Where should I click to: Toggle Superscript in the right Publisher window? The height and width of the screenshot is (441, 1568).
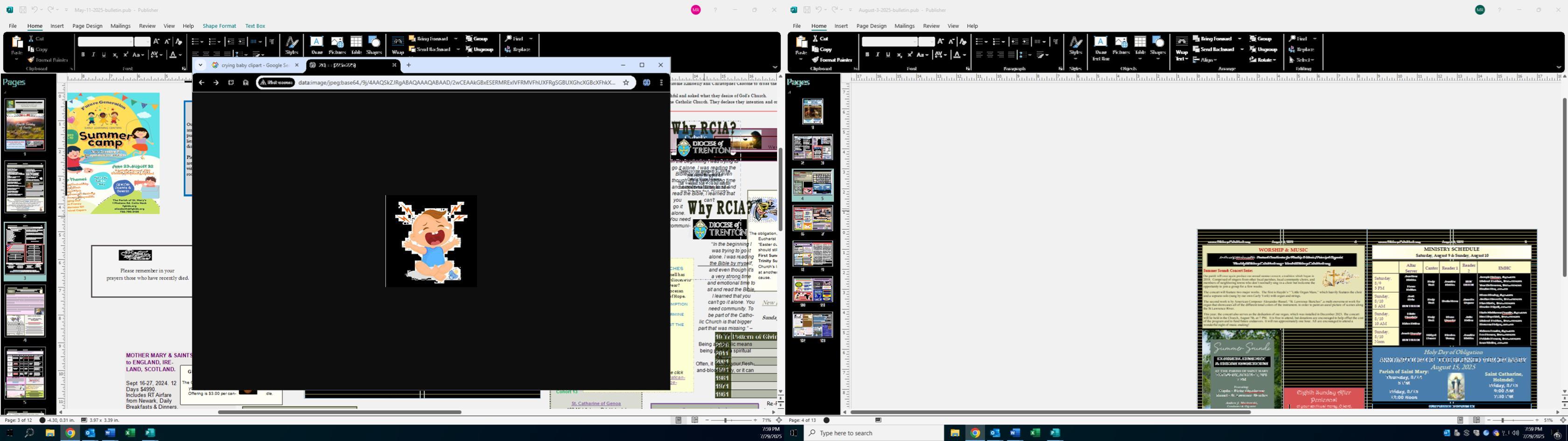coord(910,55)
